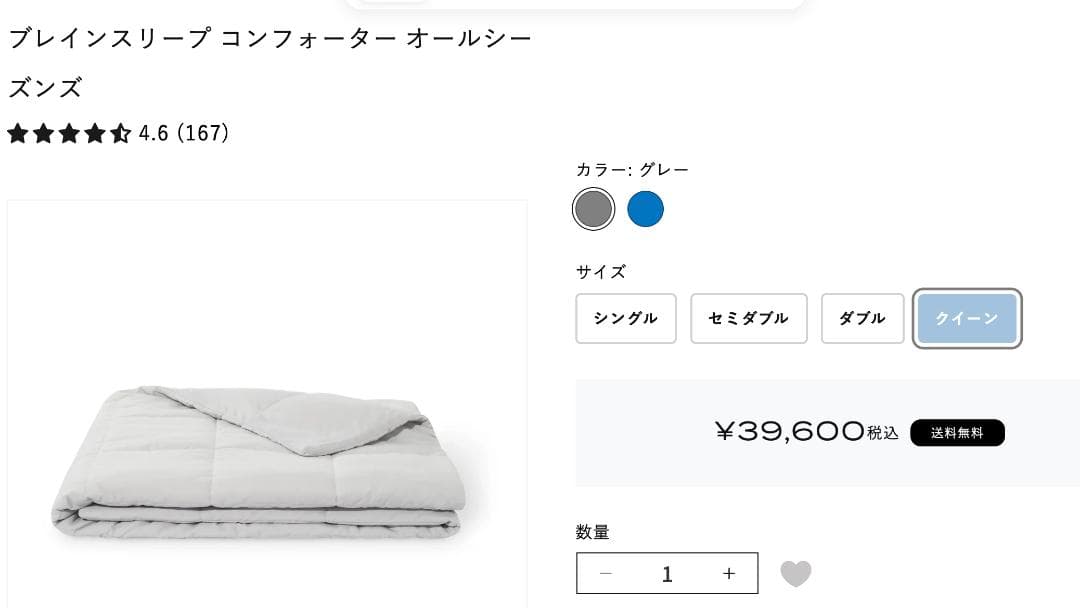The image size is (1080, 608).
Task: Select the blue color swatch
Action: click(645, 208)
